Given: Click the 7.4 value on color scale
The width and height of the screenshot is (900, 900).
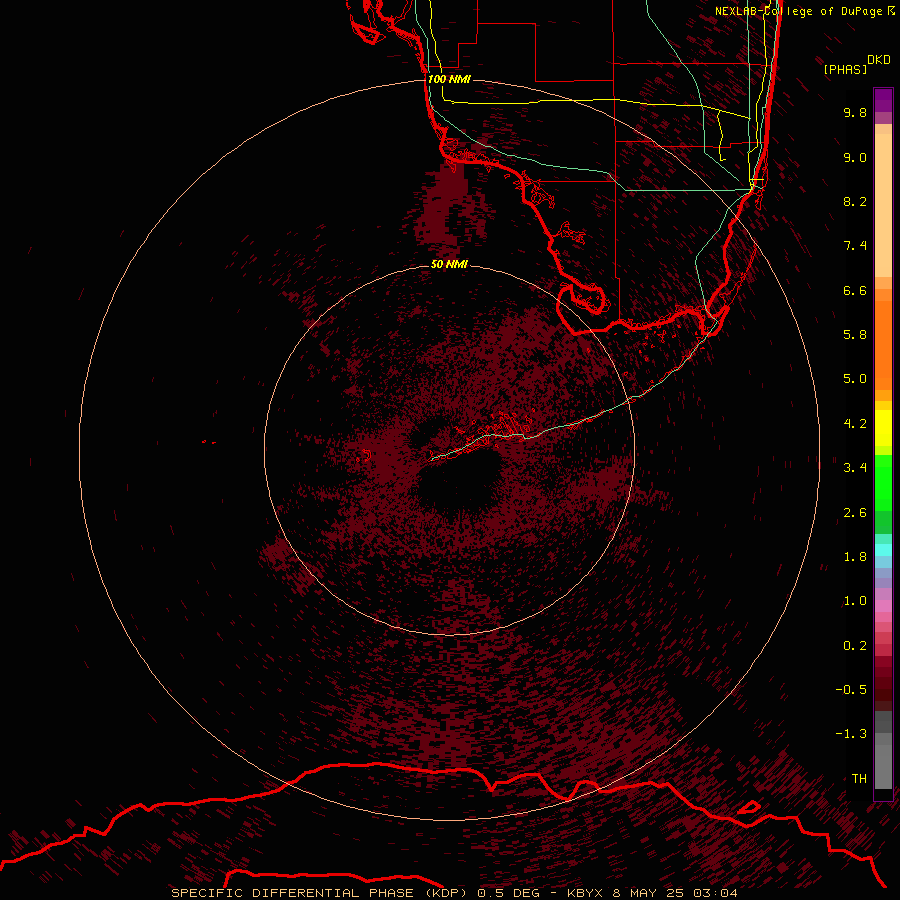Looking at the screenshot, I should pyautogui.click(x=855, y=246).
